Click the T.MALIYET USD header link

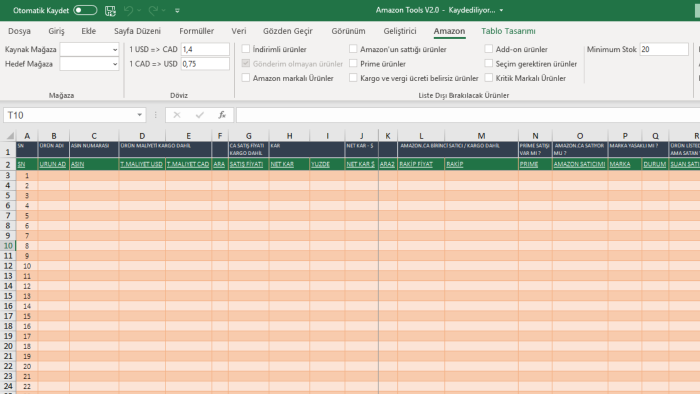tap(142, 164)
